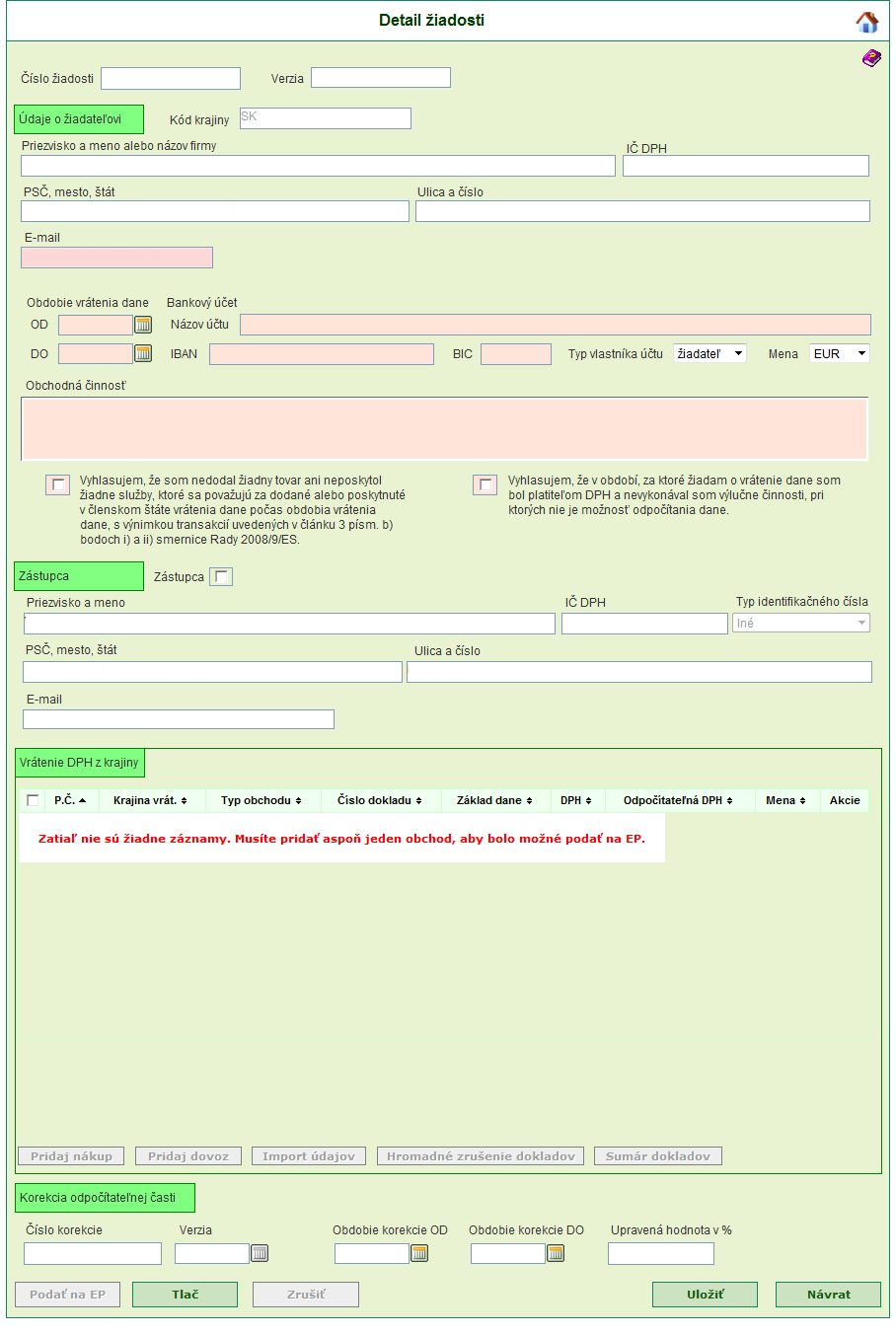This screenshot has height=1335, width=896.
Task: Save the request with Uložiť
Action: tap(705, 1295)
